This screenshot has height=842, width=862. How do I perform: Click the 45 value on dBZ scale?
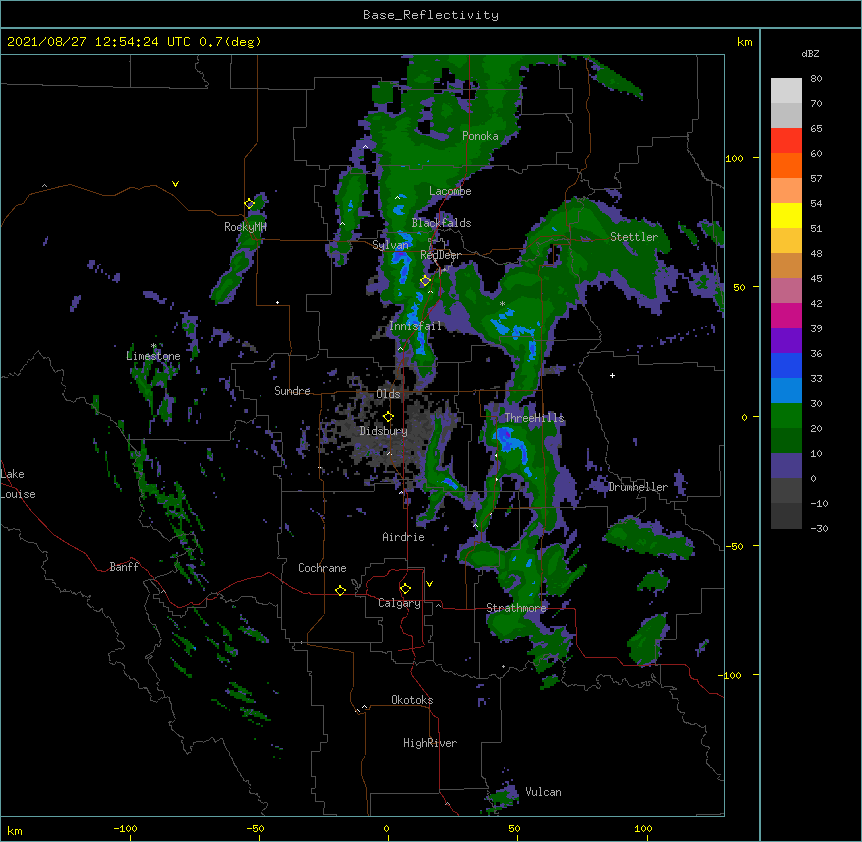pos(816,278)
